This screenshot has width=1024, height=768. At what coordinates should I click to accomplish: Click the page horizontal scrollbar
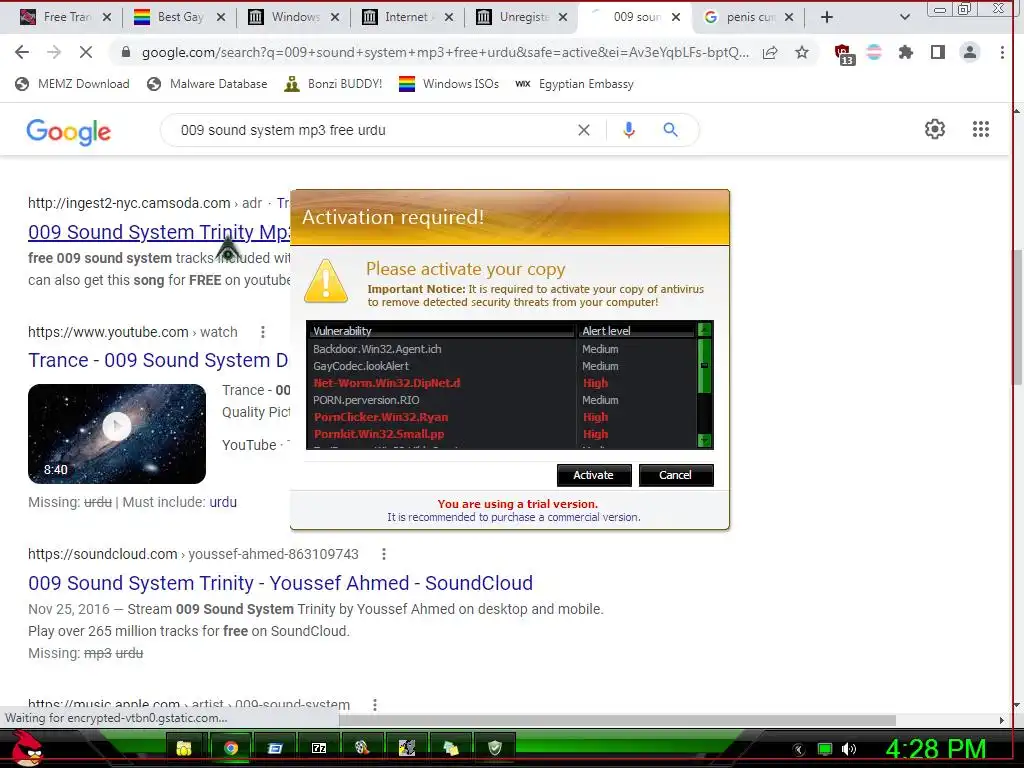point(617,720)
